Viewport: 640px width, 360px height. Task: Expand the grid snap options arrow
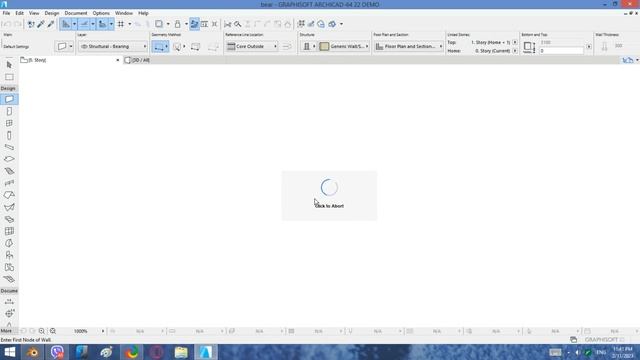[x=129, y=24]
